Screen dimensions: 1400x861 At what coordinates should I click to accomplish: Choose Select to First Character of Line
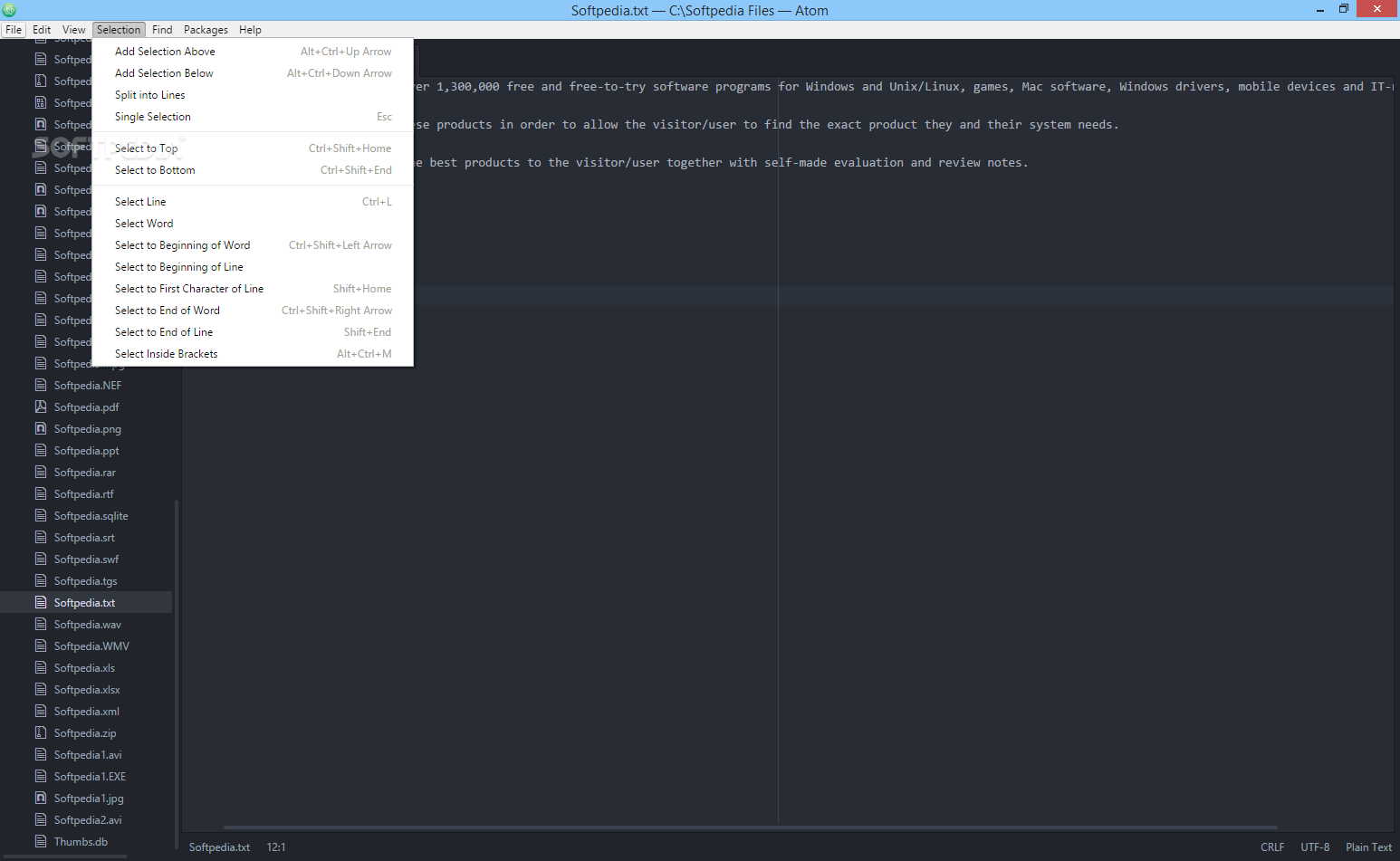point(254,289)
